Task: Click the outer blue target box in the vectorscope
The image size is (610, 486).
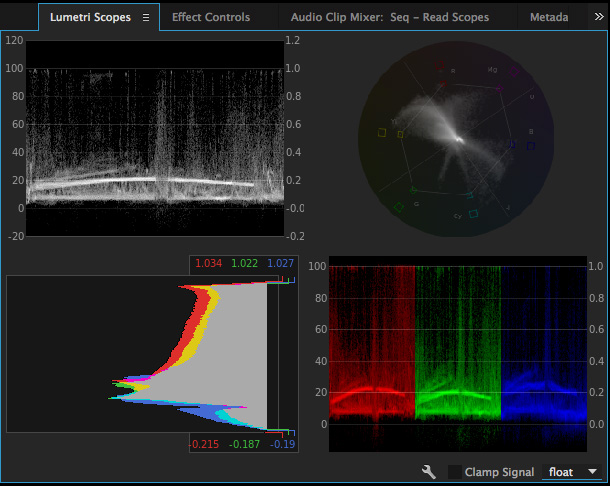Action: pos(531,146)
